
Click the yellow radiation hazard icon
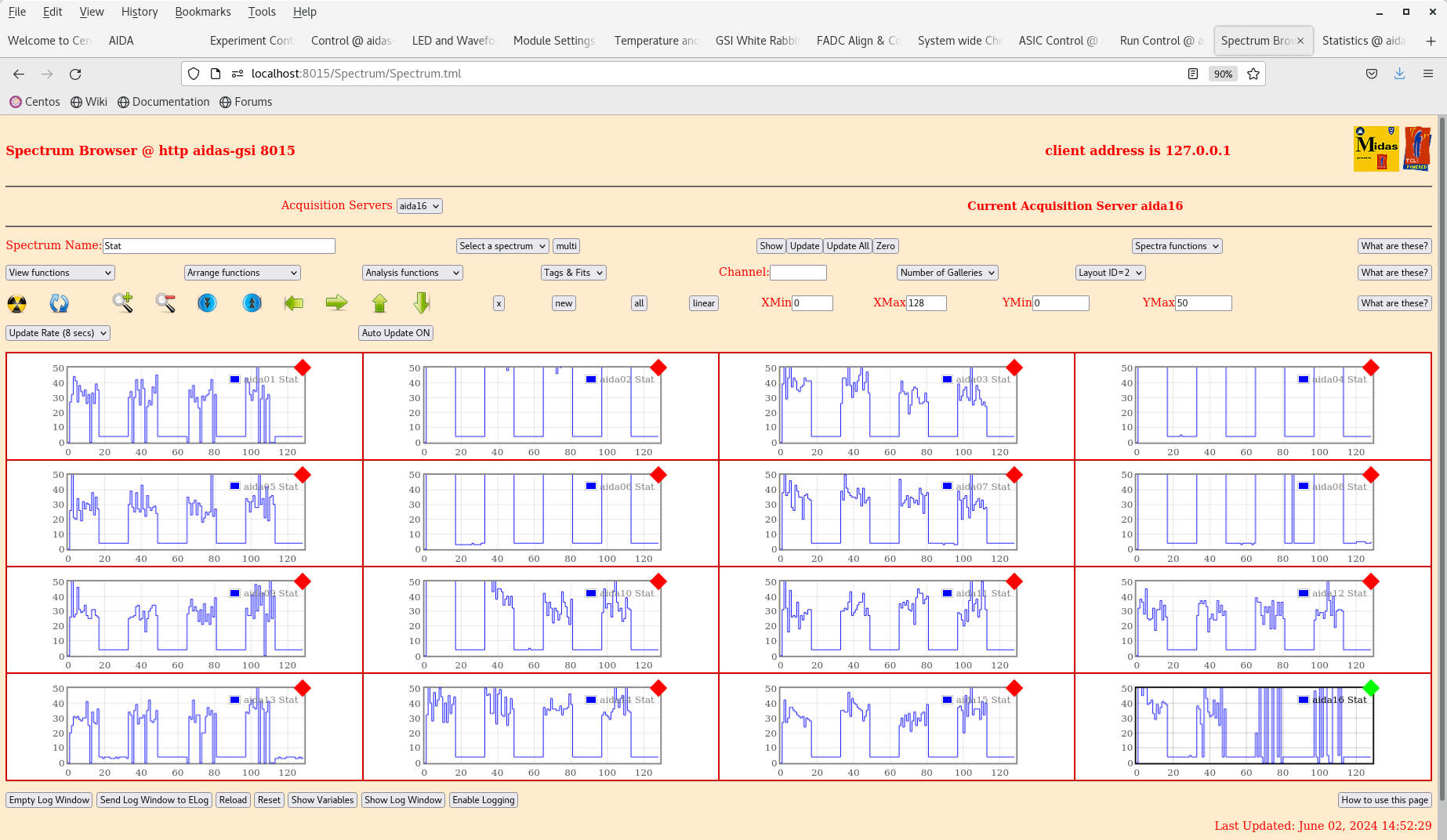[16, 303]
